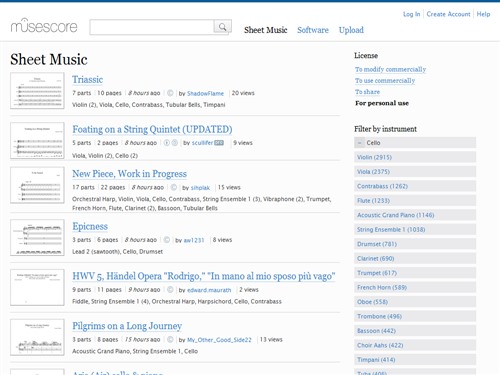Visit user ShadowFlame's profile
The height and width of the screenshot is (375, 500).
point(205,93)
